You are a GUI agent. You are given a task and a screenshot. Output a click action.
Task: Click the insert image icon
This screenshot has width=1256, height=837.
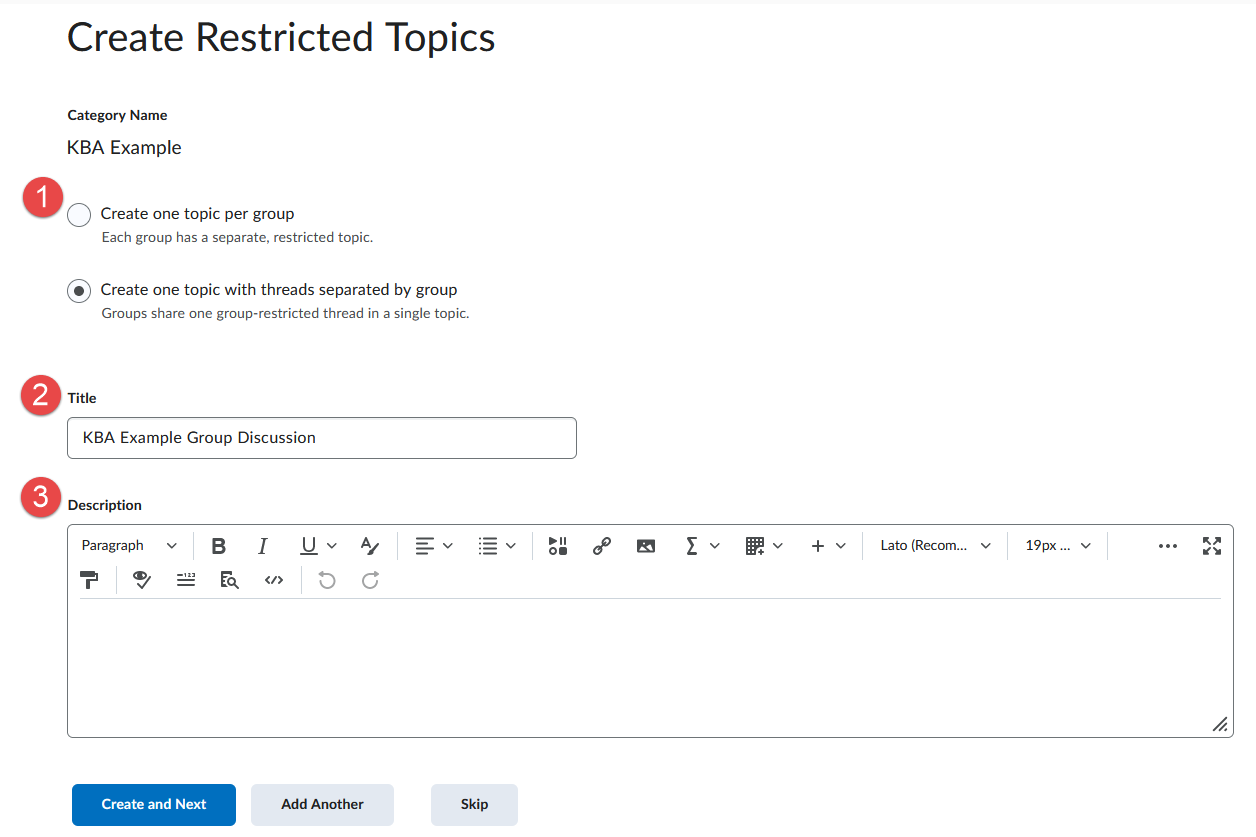pos(646,546)
